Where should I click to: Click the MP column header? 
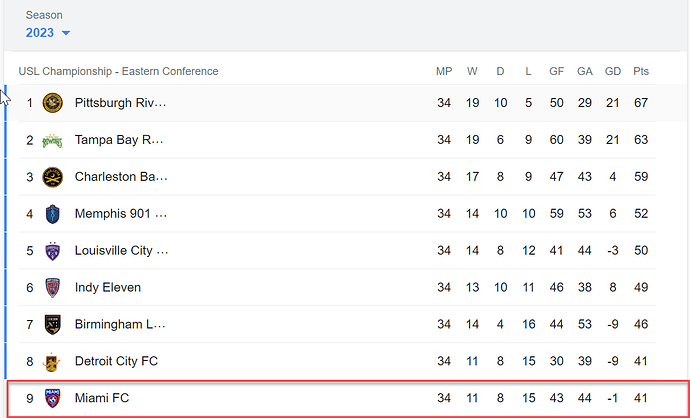point(444,71)
